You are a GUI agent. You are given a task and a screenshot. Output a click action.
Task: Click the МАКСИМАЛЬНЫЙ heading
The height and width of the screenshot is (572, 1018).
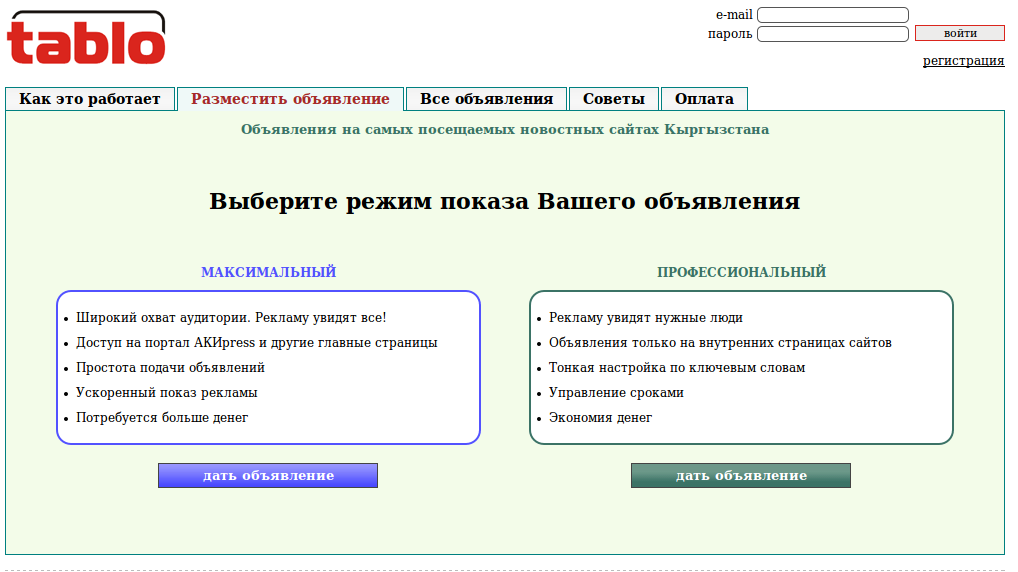point(268,272)
